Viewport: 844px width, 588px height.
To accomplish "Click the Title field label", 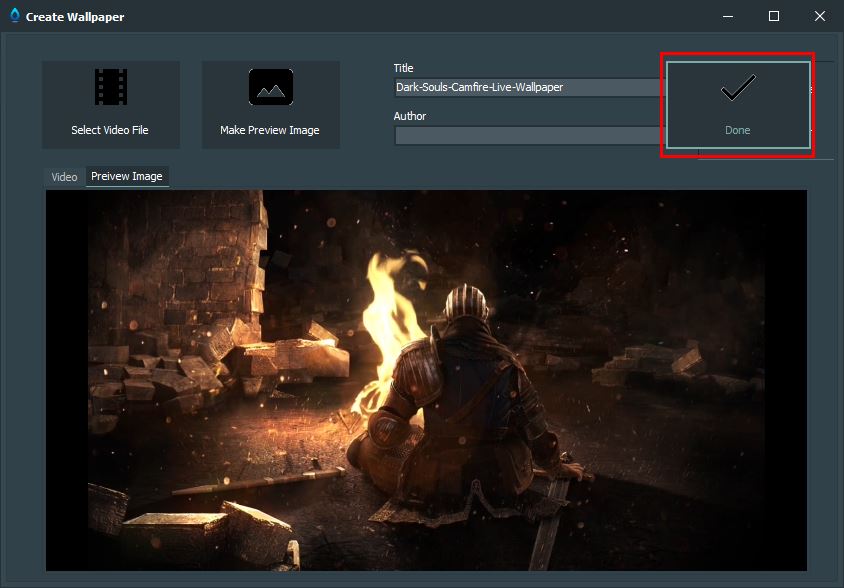I will (x=403, y=68).
